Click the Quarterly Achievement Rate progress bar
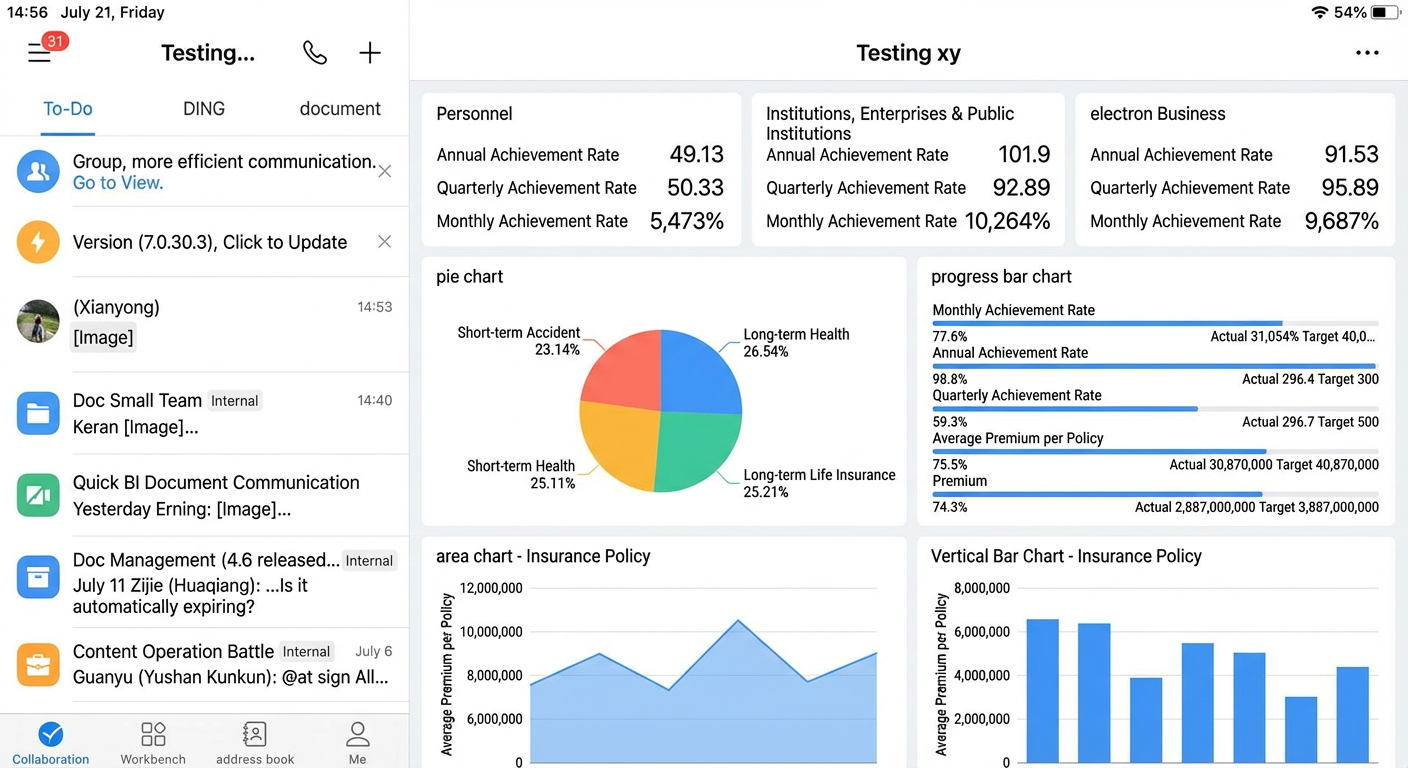Viewport: 1408px width, 768px height. coord(1155,409)
